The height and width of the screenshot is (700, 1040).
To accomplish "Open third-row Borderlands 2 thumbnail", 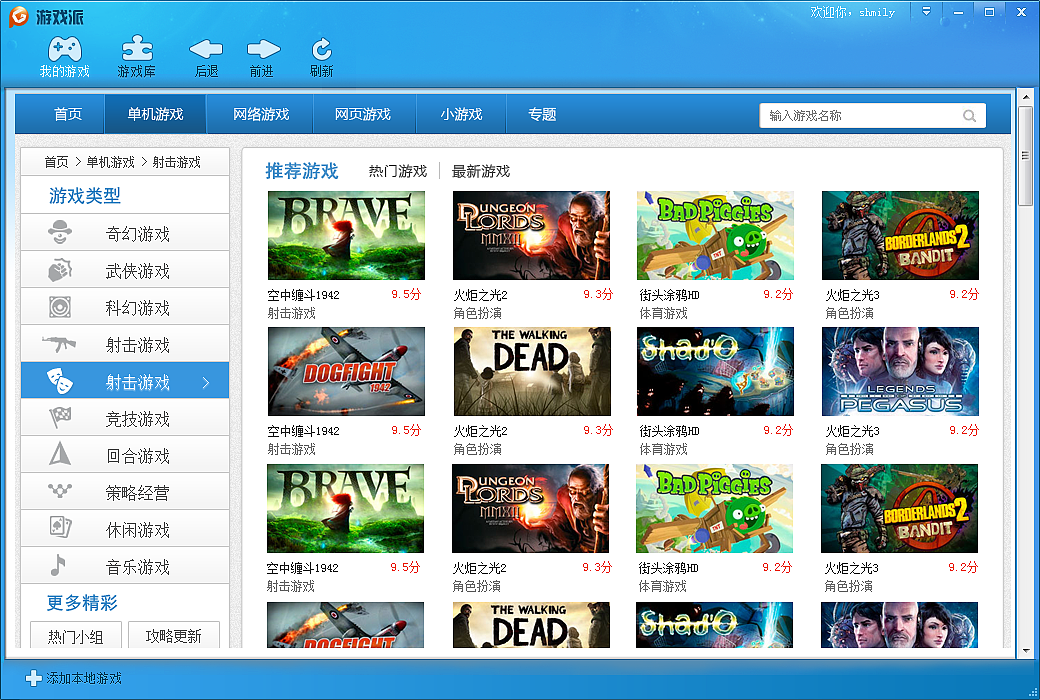I will click(899, 508).
